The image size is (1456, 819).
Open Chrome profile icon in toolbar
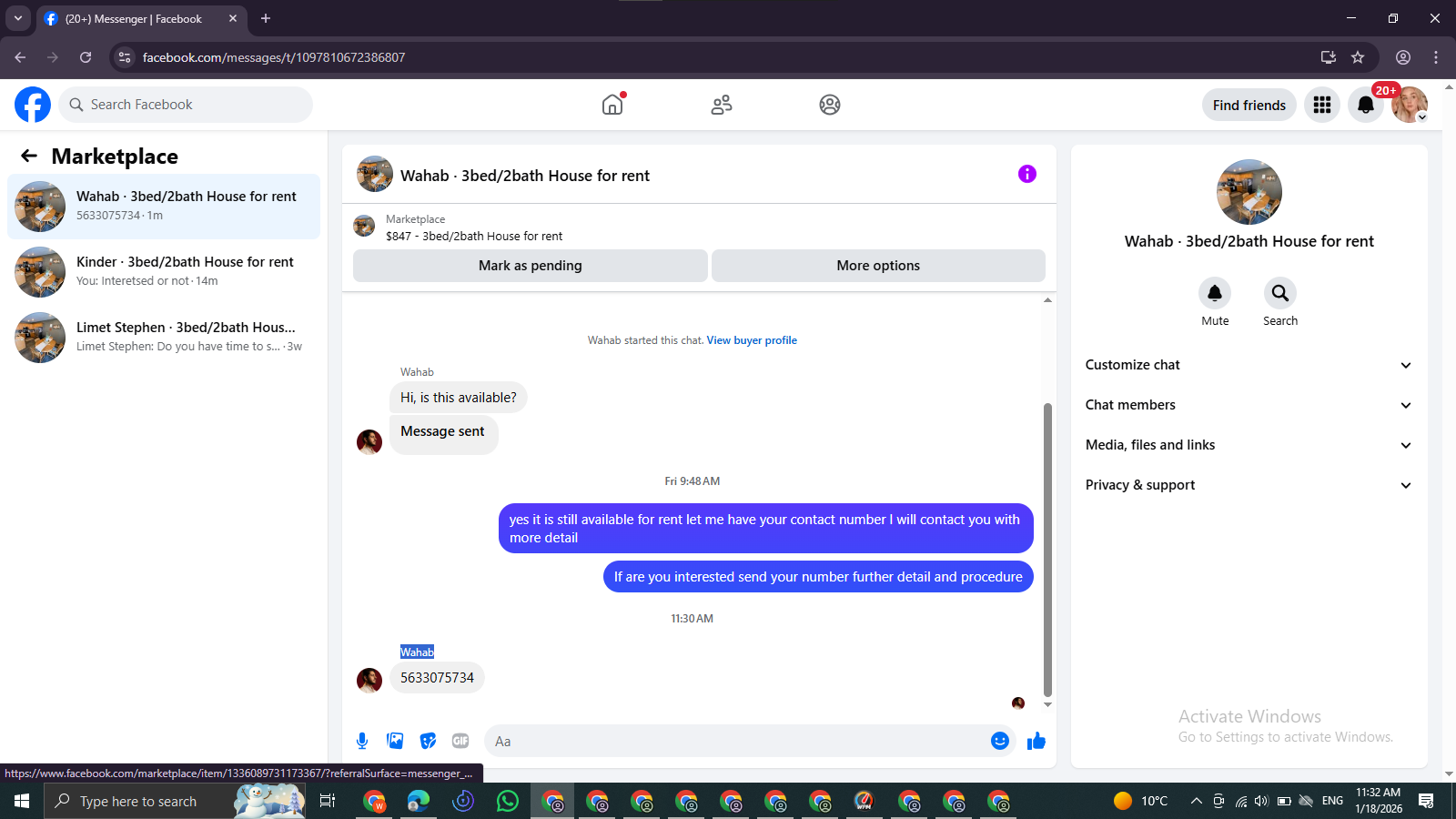[x=1403, y=57]
